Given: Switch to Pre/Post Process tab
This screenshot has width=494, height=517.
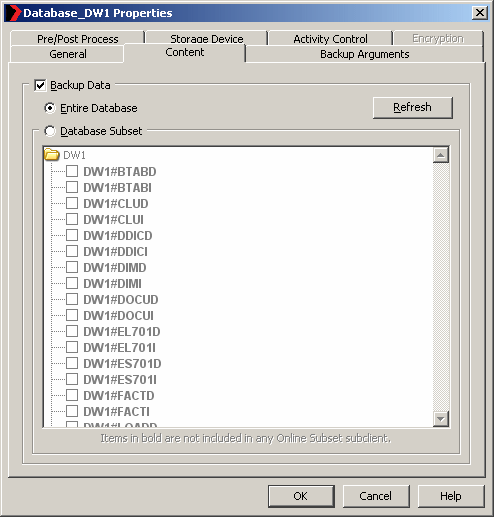Looking at the screenshot, I should tap(77, 39).
